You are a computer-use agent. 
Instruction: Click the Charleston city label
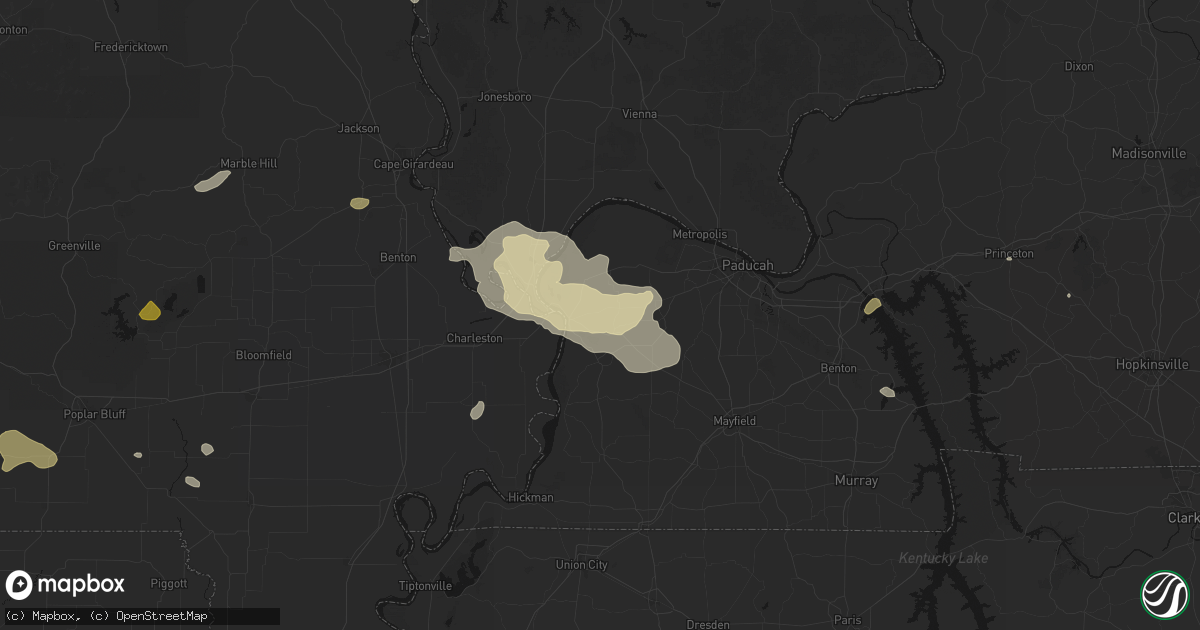coord(474,338)
